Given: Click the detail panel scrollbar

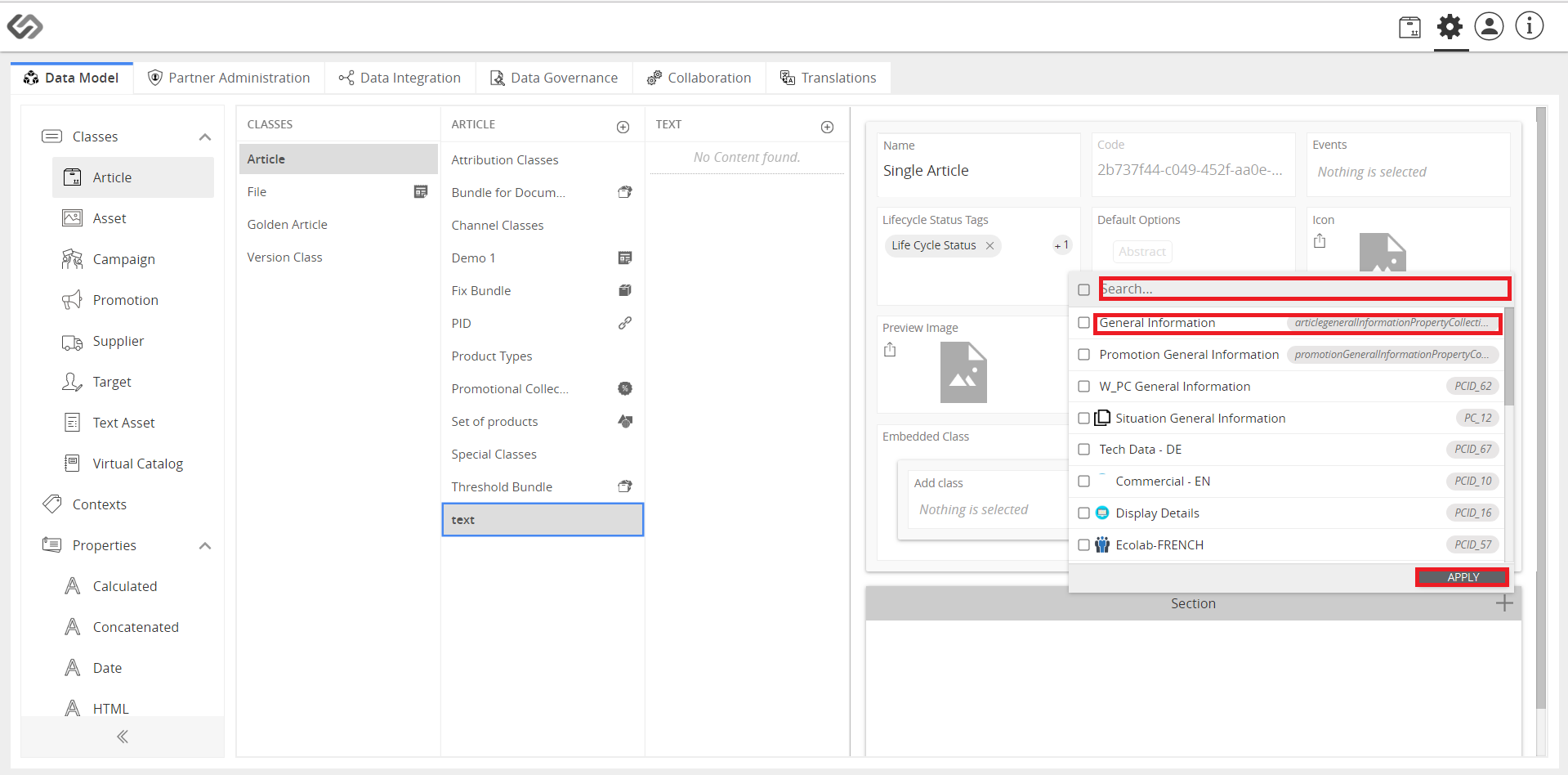Looking at the screenshot, I should [1541, 409].
